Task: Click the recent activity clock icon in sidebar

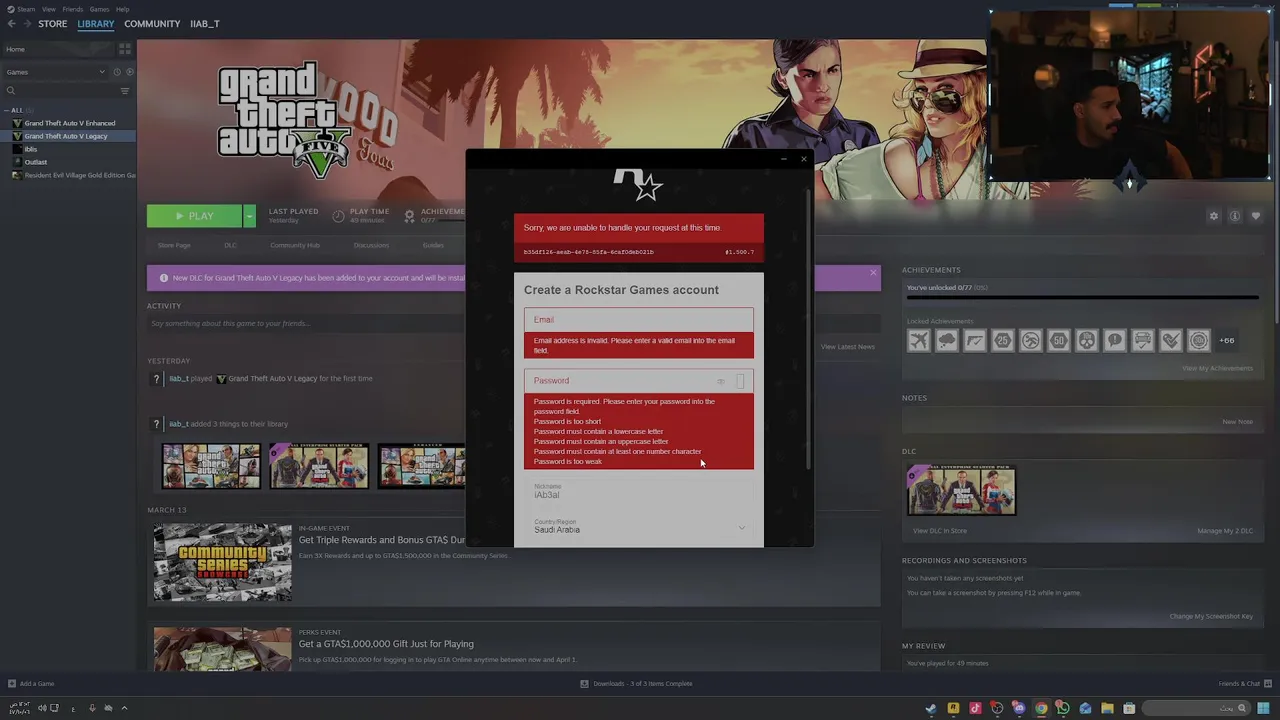Action: click(x=116, y=72)
